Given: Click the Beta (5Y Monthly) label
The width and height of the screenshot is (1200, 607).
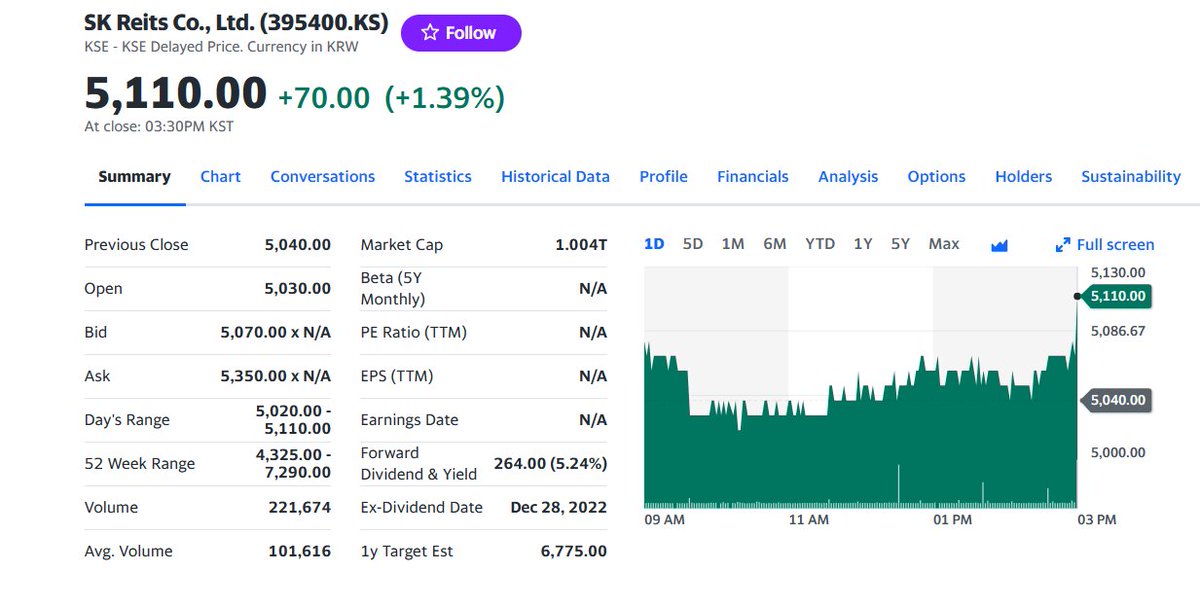Looking at the screenshot, I should pyautogui.click(x=393, y=288).
